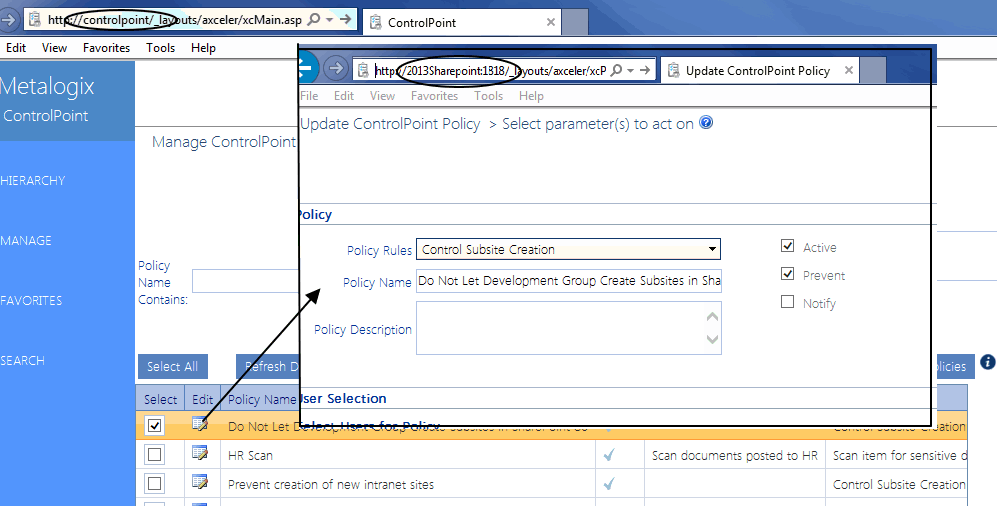997x506 pixels.
Task: Enable the Notify checkbox
Action: pos(787,301)
